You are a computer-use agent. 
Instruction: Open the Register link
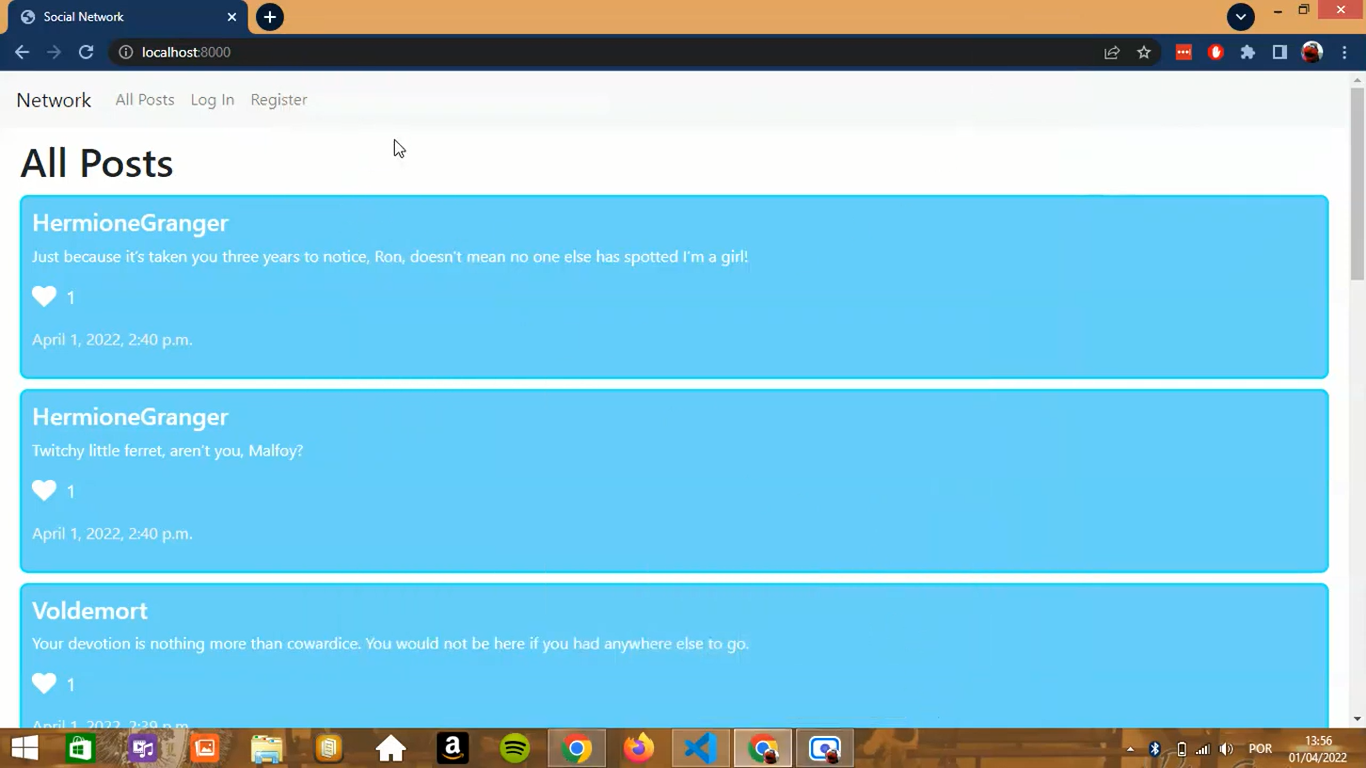[x=279, y=100]
